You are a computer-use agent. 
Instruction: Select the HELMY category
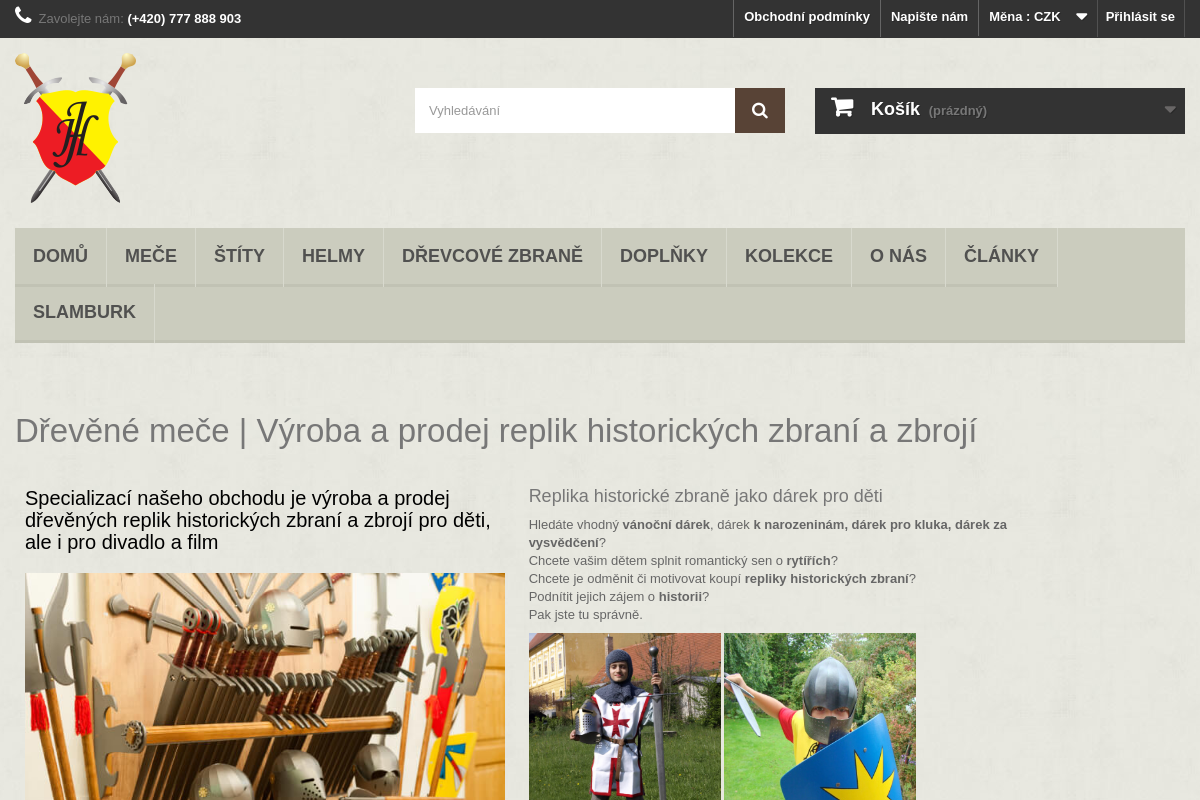click(333, 256)
